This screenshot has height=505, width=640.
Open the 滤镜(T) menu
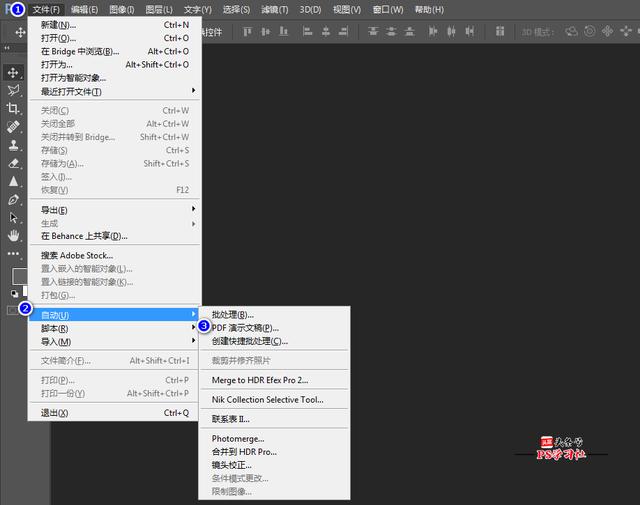[x=274, y=9]
